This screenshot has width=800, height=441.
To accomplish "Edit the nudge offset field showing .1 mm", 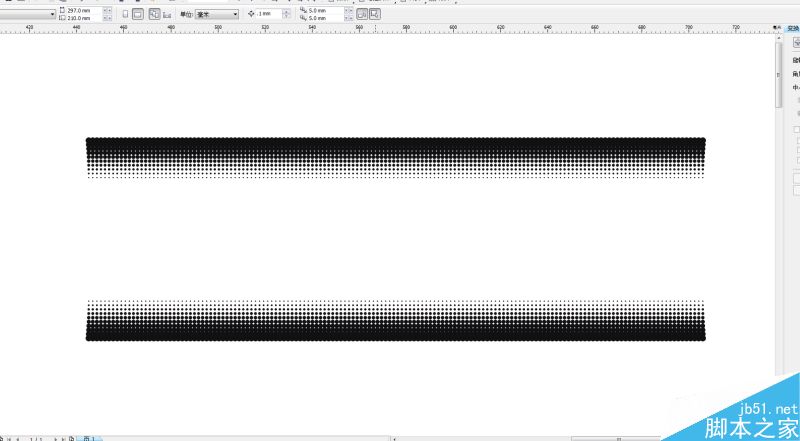I will [x=269, y=14].
